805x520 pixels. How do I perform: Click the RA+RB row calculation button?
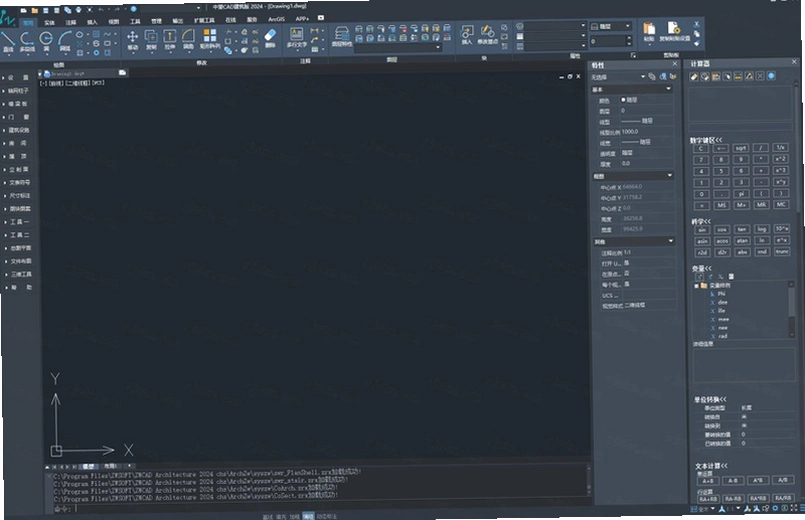point(708,499)
